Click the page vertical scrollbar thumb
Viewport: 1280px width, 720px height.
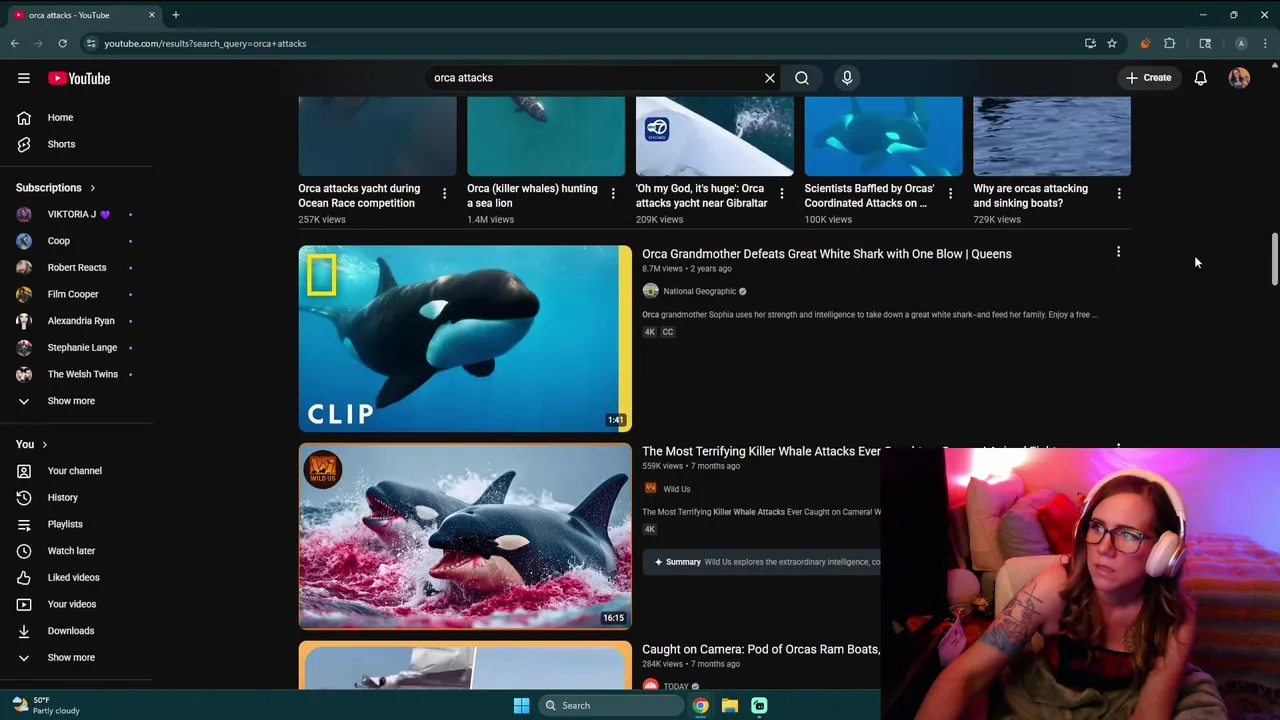click(x=1274, y=258)
